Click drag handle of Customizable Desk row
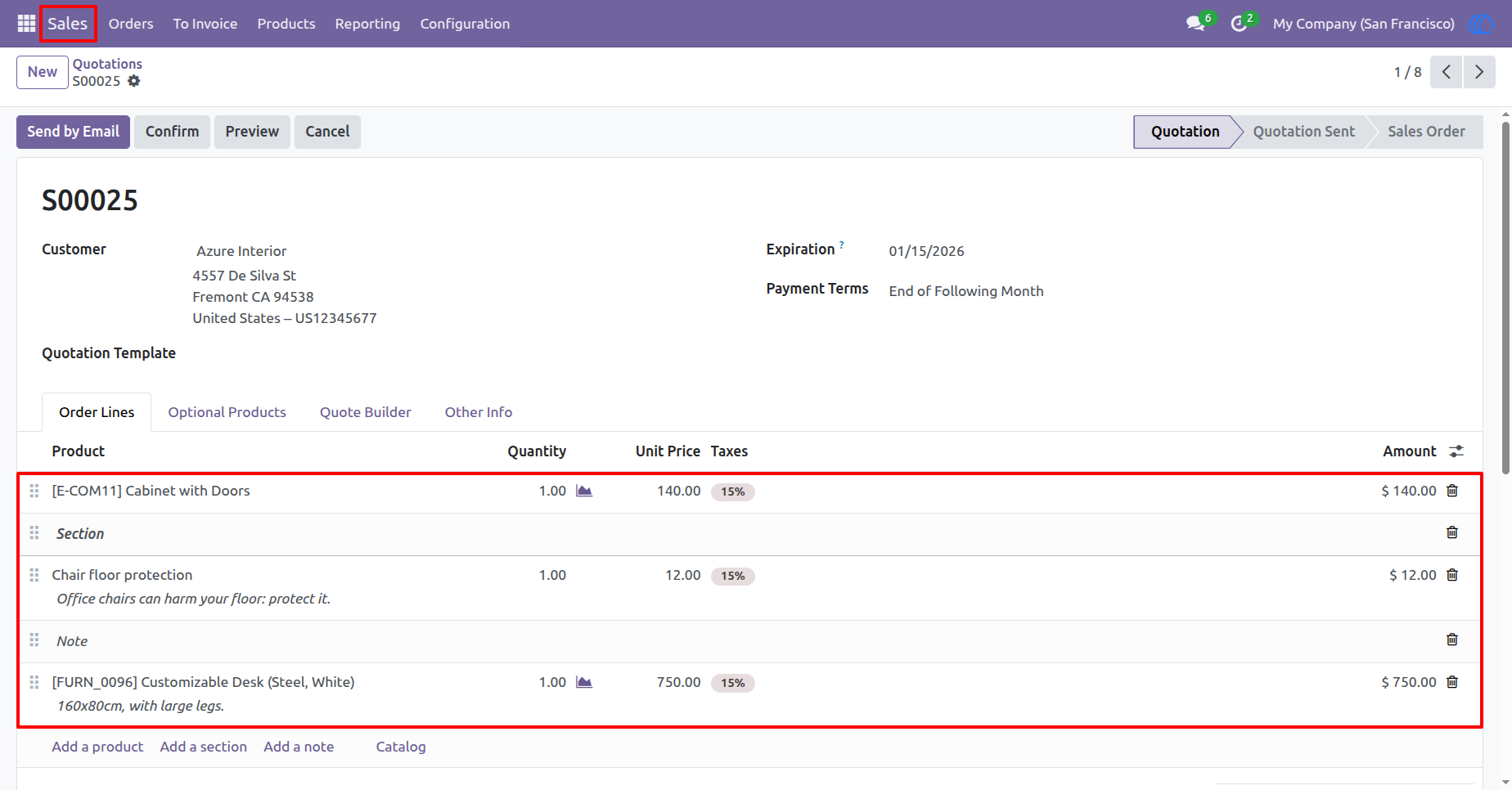 tap(34, 682)
